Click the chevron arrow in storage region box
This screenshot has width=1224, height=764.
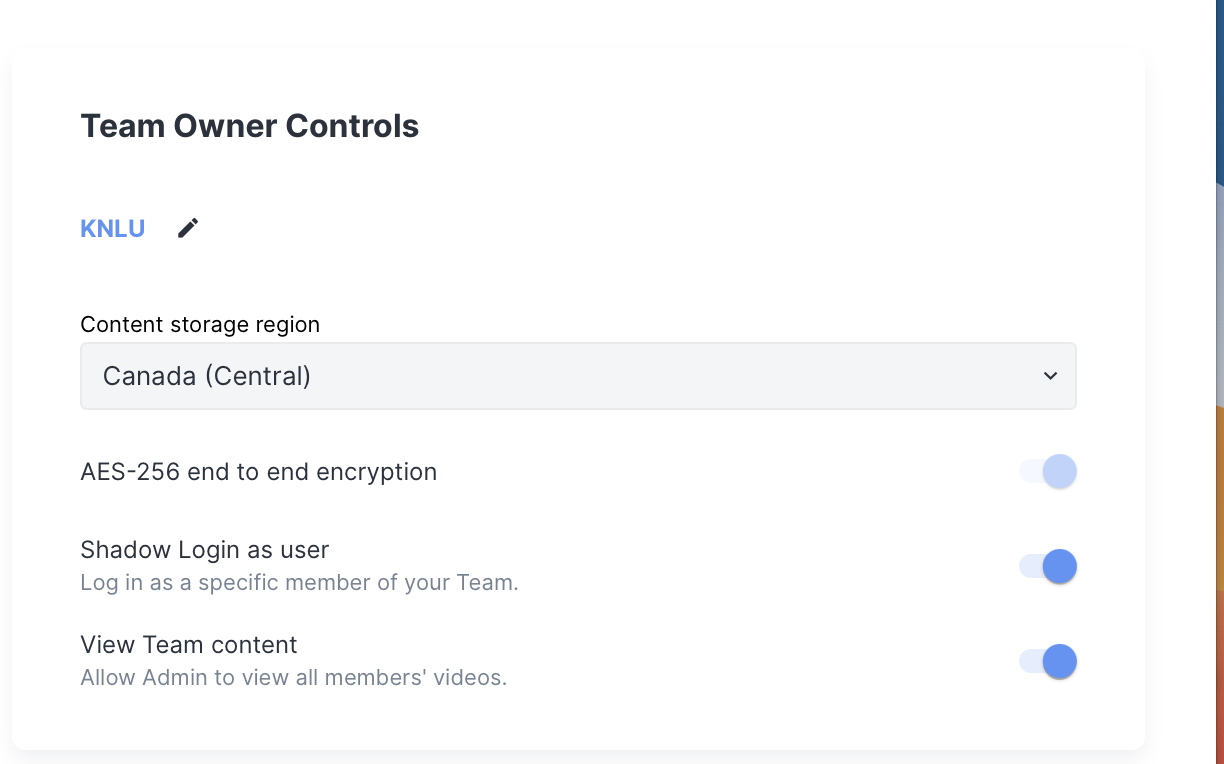[x=1050, y=376]
